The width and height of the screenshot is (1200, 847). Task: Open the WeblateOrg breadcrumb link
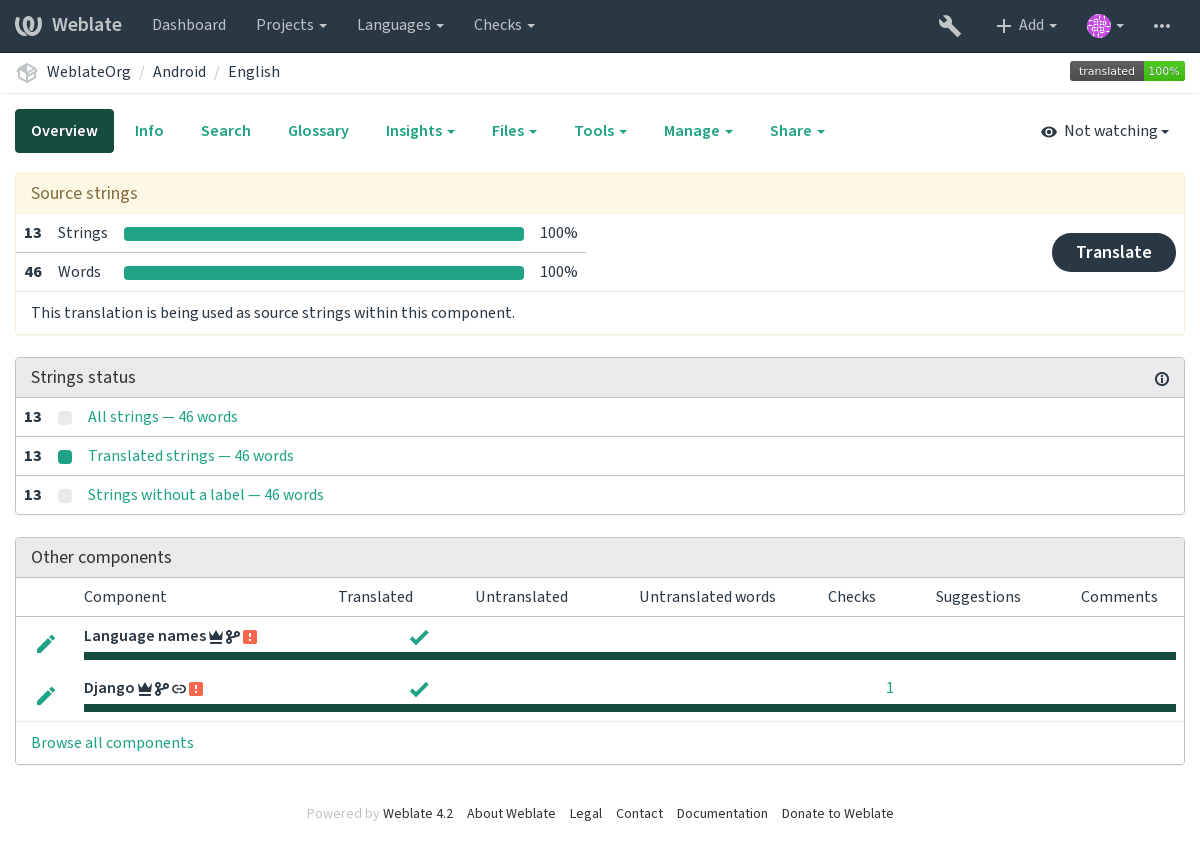(x=88, y=72)
